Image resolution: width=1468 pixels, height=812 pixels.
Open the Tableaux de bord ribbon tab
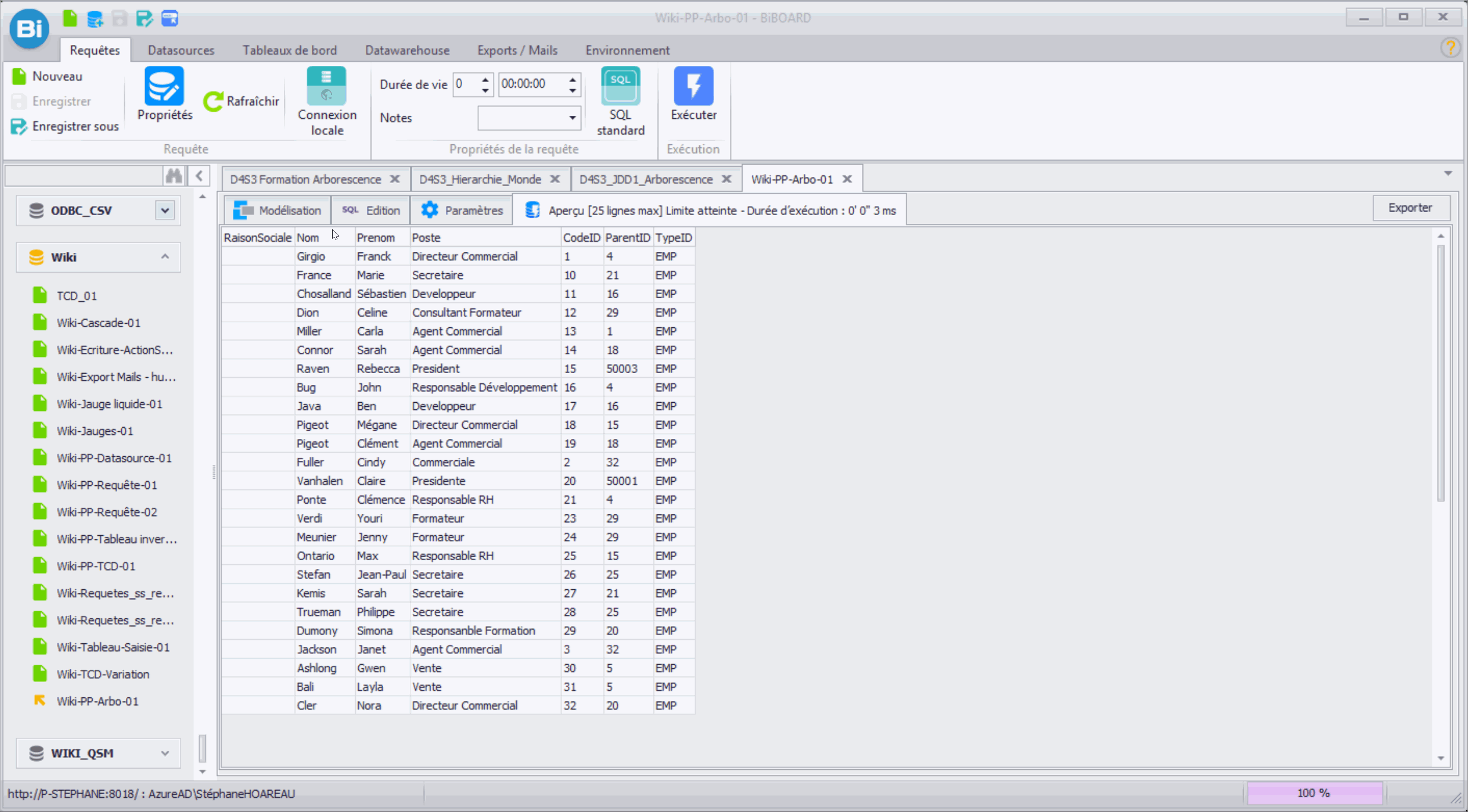289,50
